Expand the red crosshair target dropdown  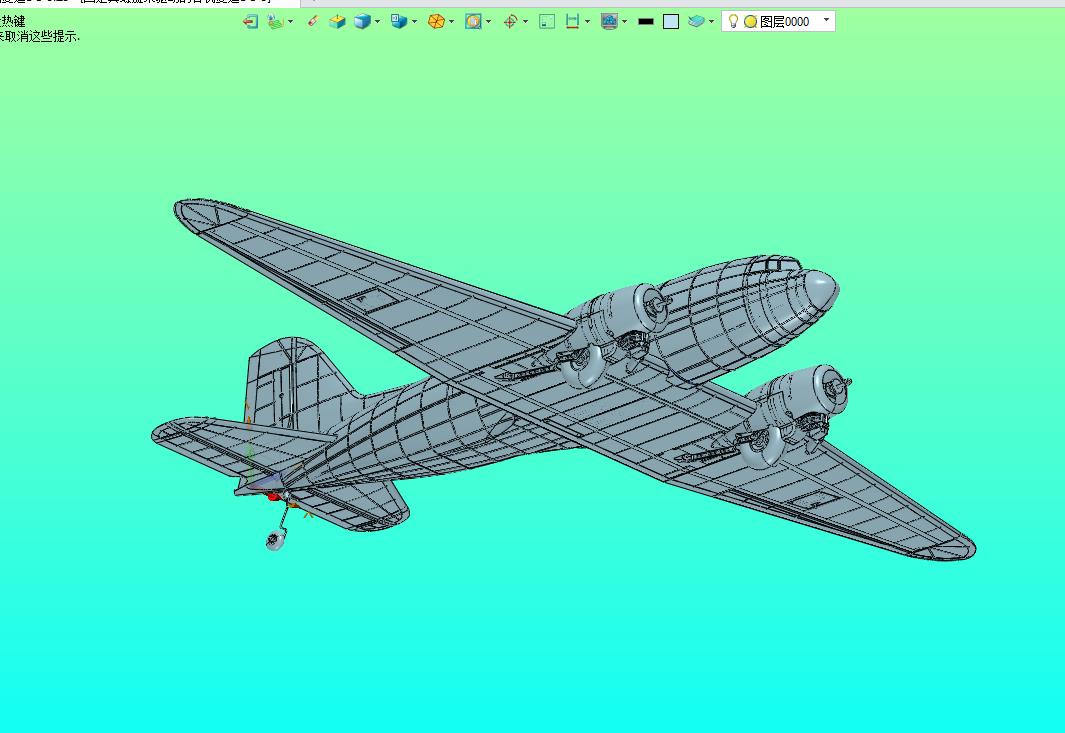526,22
